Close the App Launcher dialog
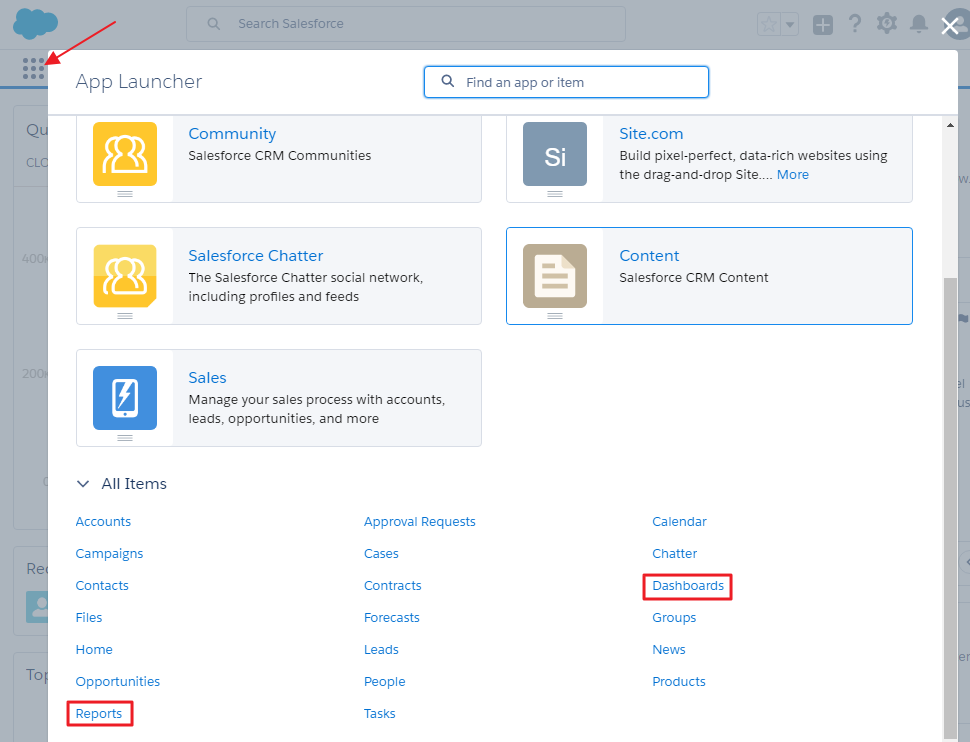 pyautogui.click(x=950, y=27)
